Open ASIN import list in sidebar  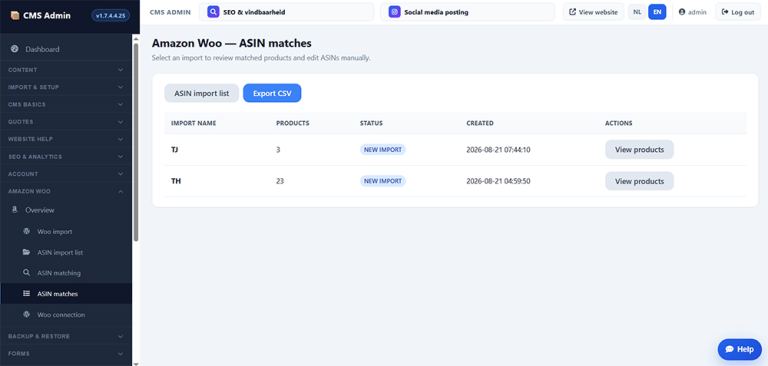pos(66,252)
